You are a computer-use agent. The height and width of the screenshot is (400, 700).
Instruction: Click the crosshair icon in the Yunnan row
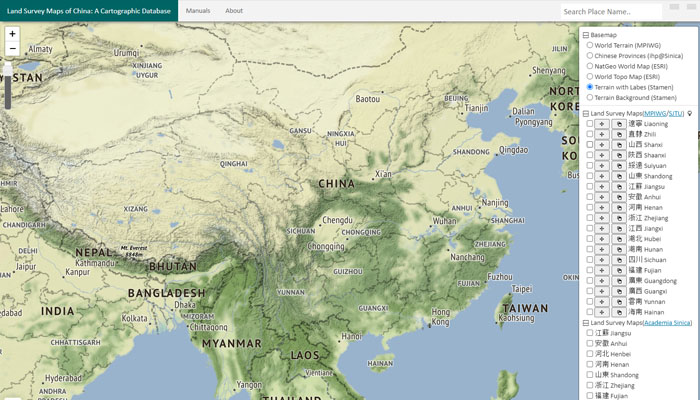[x=602, y=301]
